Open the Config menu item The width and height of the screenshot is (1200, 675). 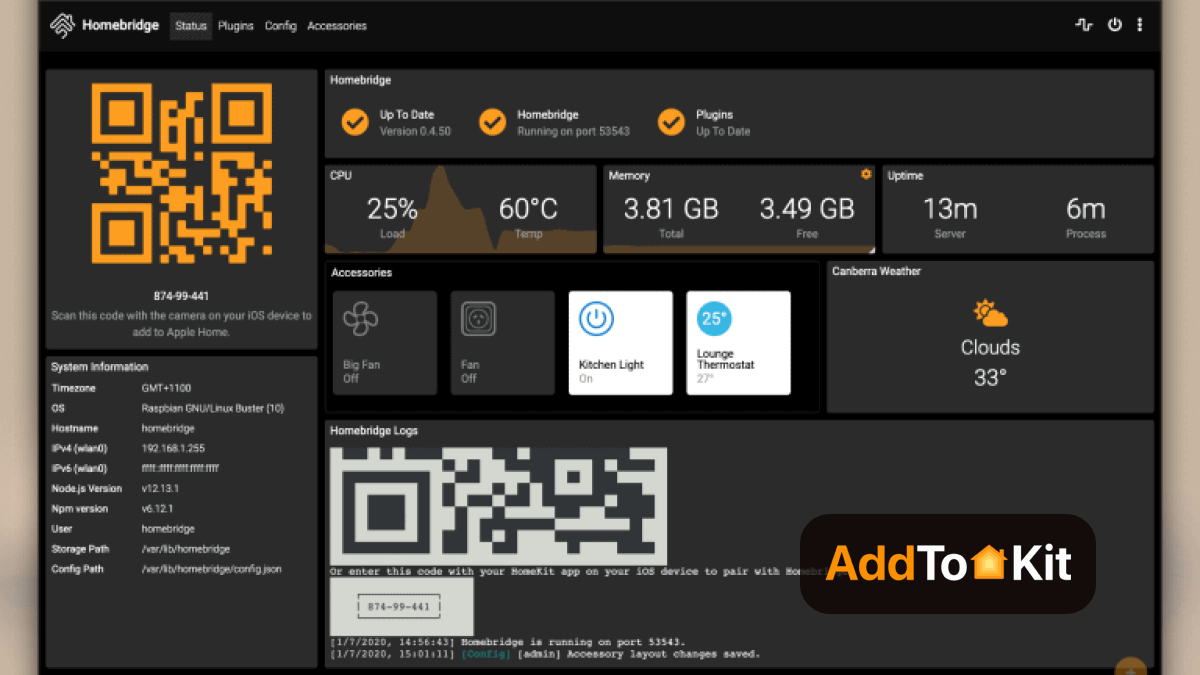[280, 26]
